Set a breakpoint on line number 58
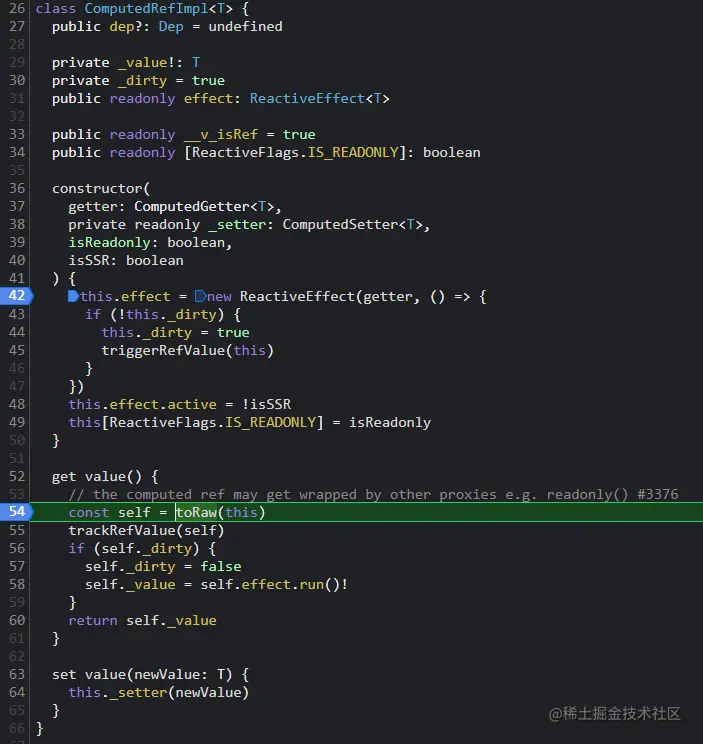The width and height of the screenshot is (703, 744). click(17, 584)
